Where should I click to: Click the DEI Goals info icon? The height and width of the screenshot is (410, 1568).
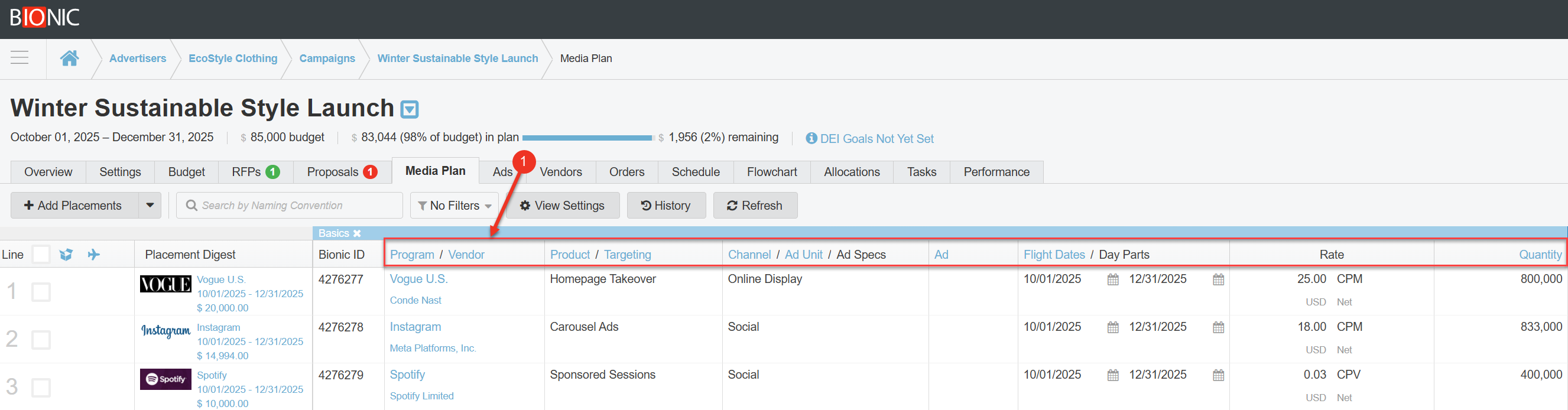click(x=811, y=138)
